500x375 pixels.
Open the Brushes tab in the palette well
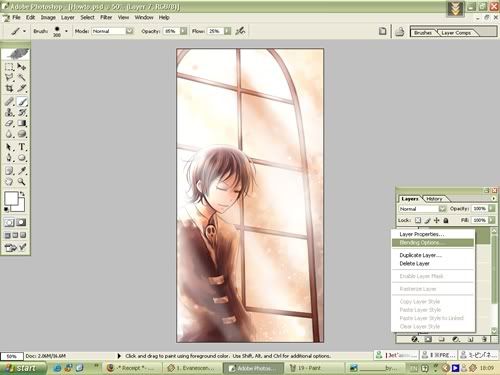423,33
